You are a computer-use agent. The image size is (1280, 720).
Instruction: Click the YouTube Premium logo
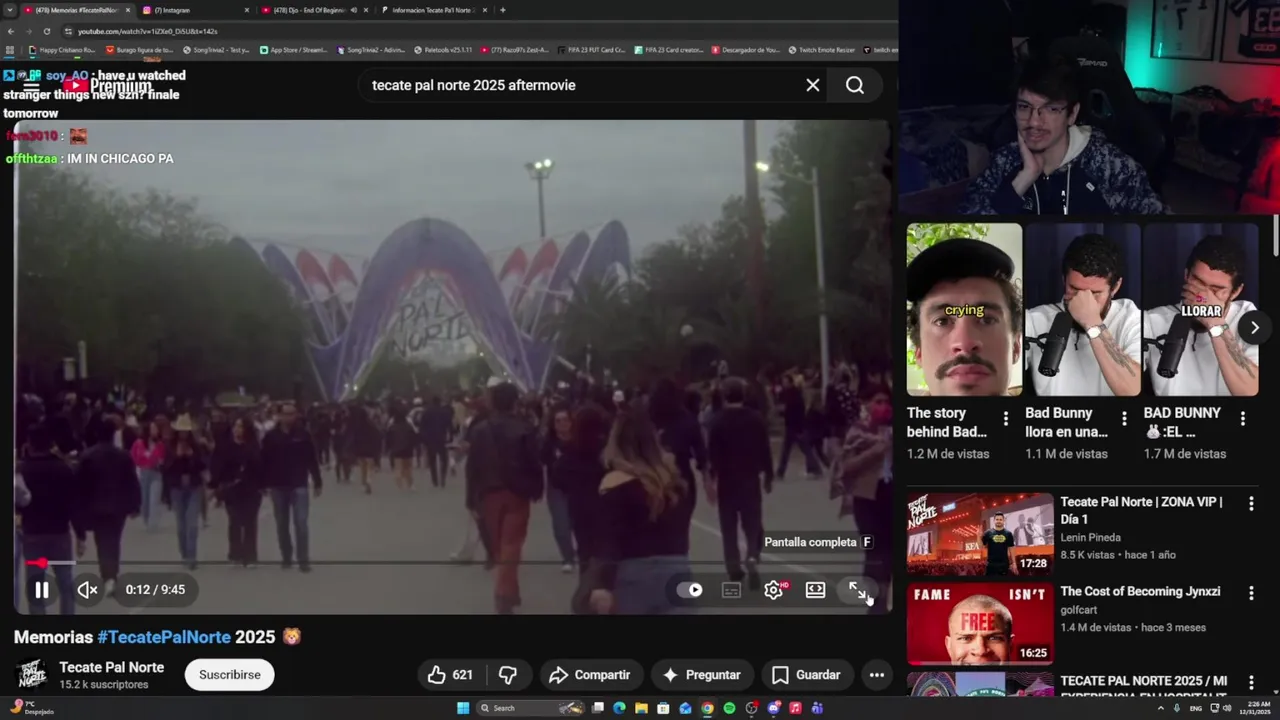pos(108,86)
